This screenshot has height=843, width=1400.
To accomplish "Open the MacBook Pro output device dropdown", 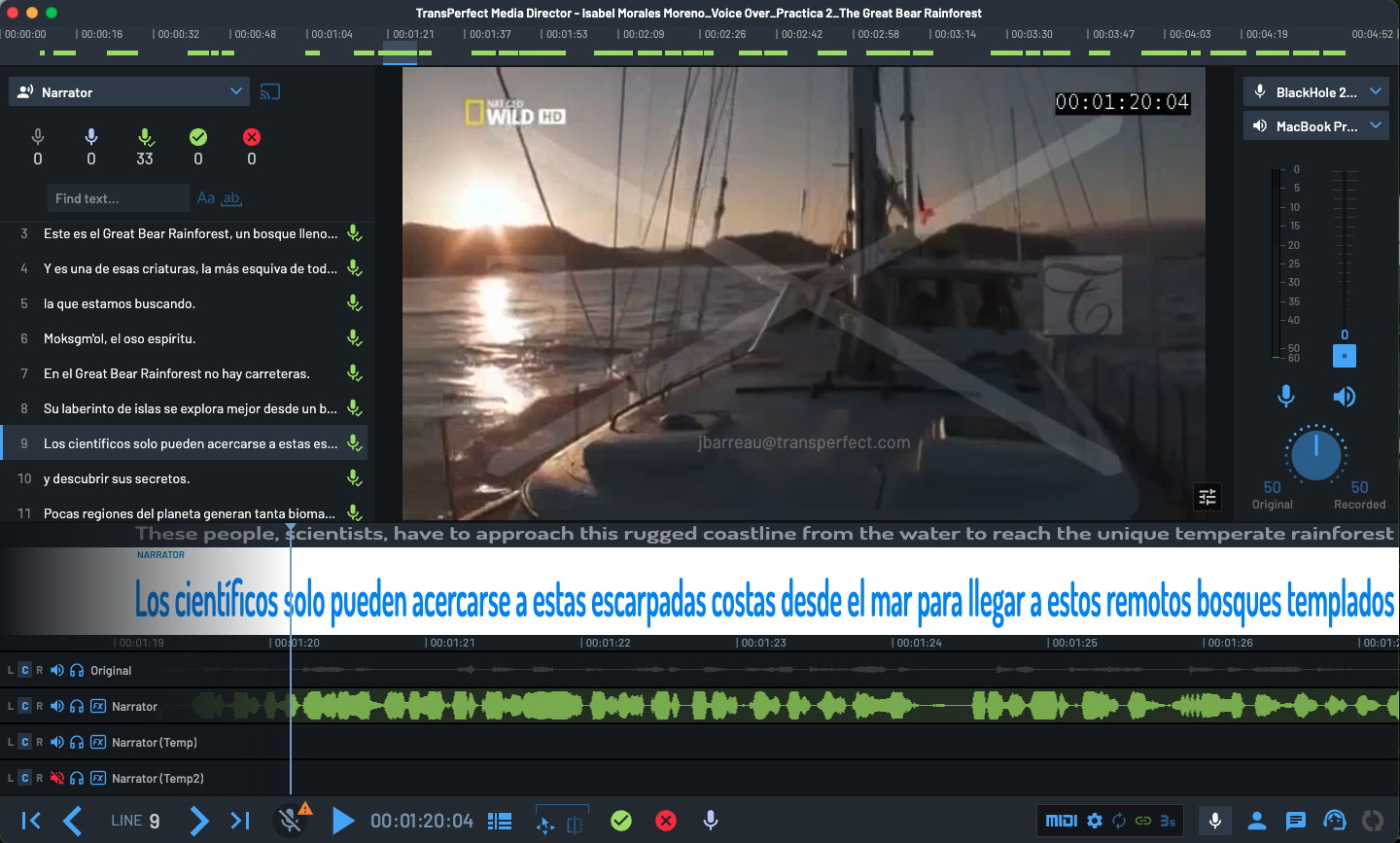I will 1316,125.
